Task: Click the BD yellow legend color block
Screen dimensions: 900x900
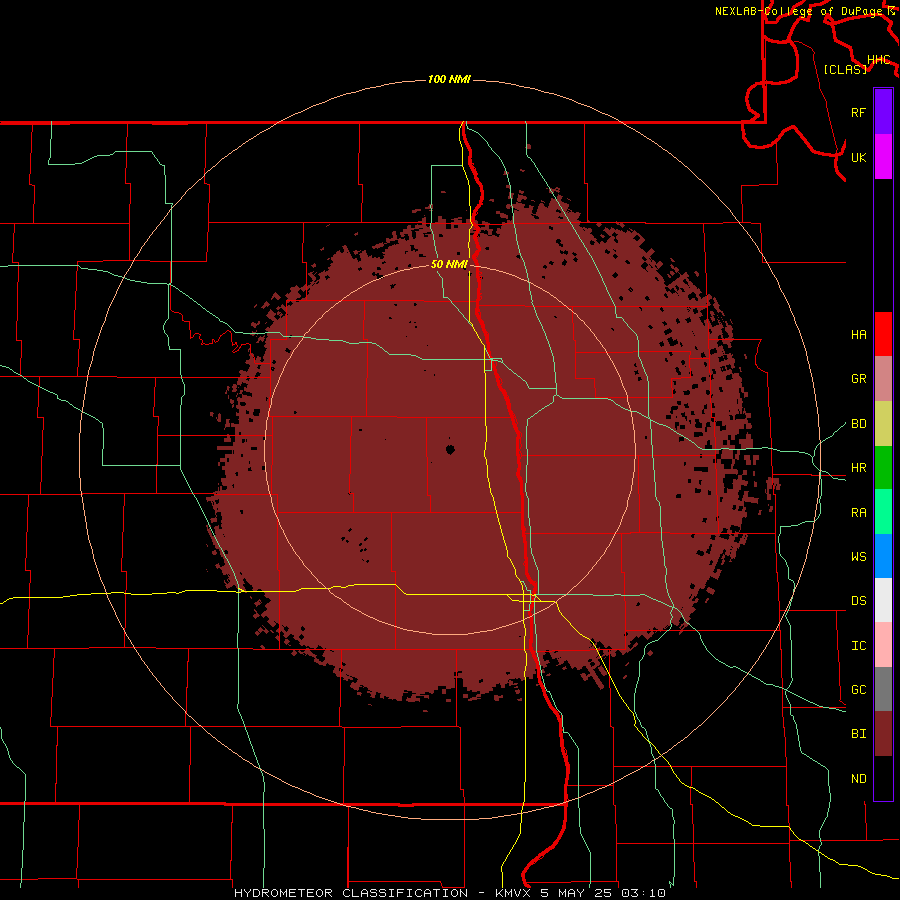Action: pos(883,424)
